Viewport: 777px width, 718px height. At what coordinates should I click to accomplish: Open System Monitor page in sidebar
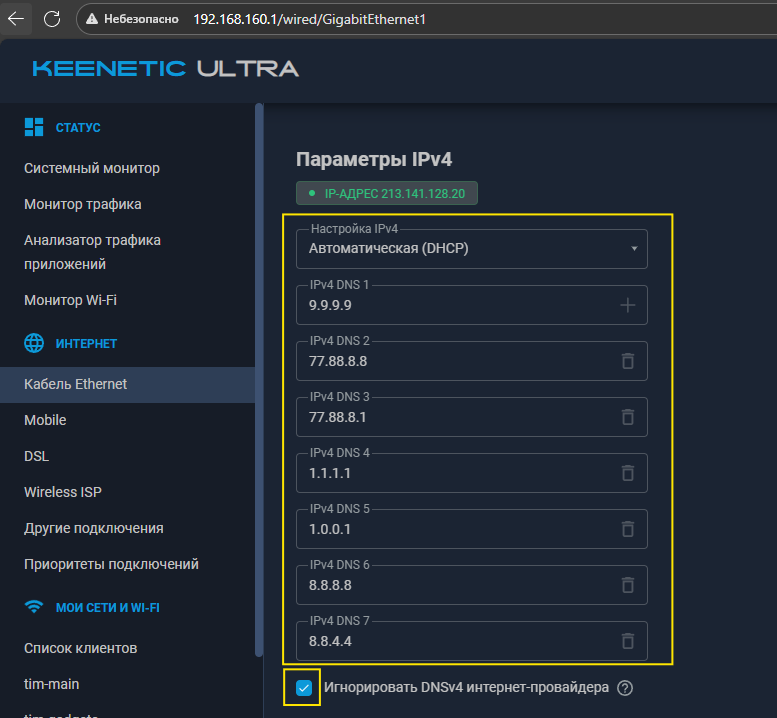click(x=92, y=168)
